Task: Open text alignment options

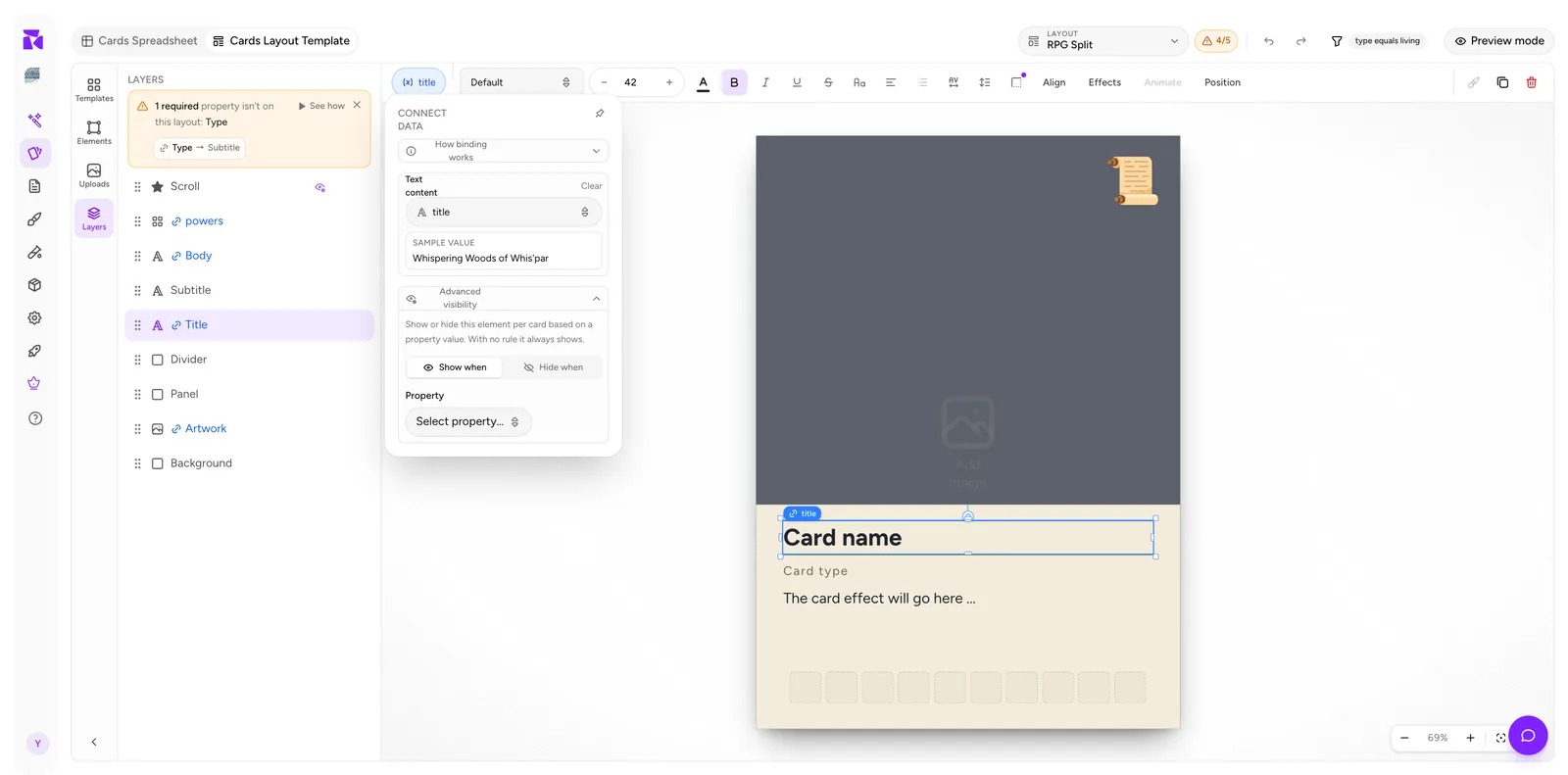Action: [891, 82]
